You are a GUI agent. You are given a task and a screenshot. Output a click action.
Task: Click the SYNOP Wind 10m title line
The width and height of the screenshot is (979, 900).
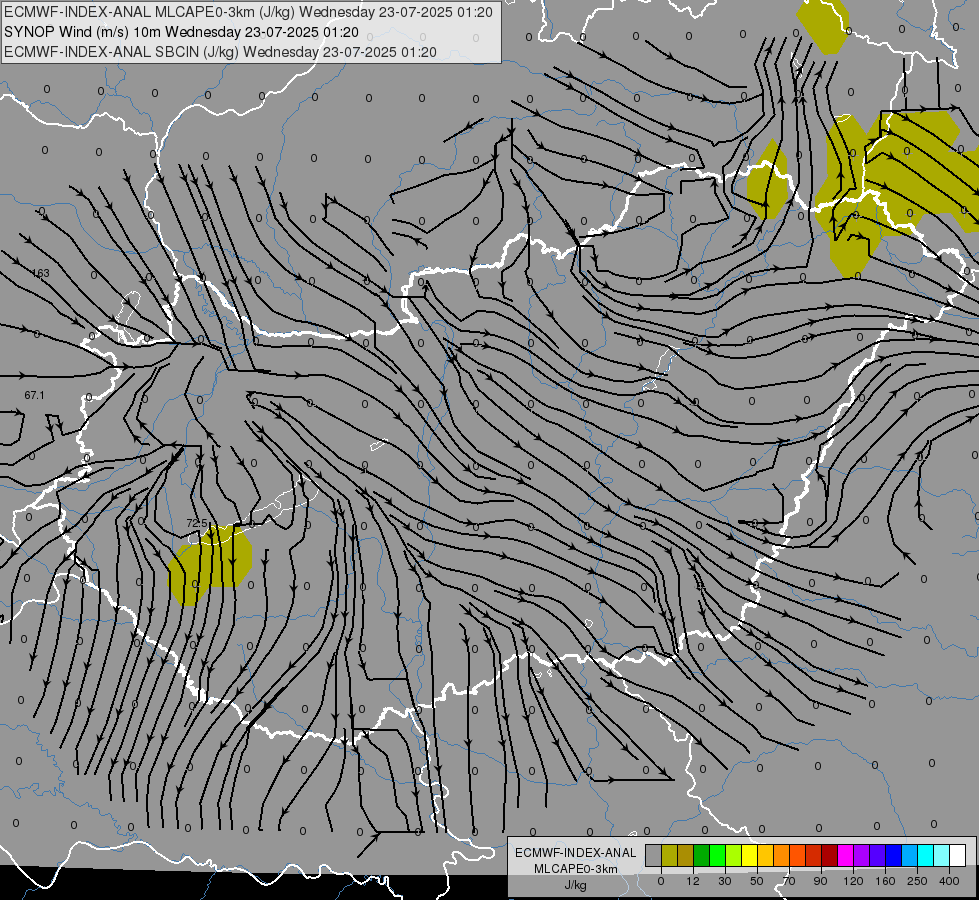tap(181, 32)
